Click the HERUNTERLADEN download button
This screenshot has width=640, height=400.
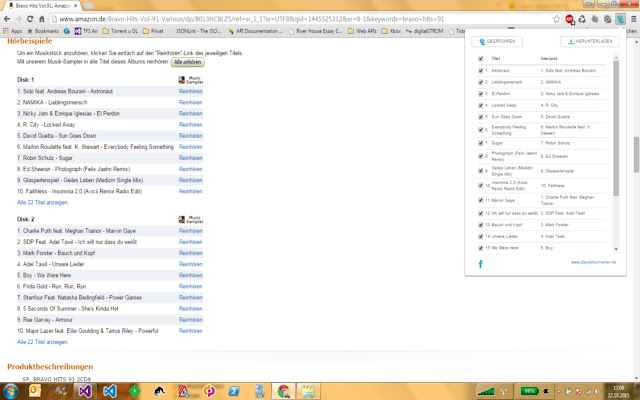pos(590,41)
